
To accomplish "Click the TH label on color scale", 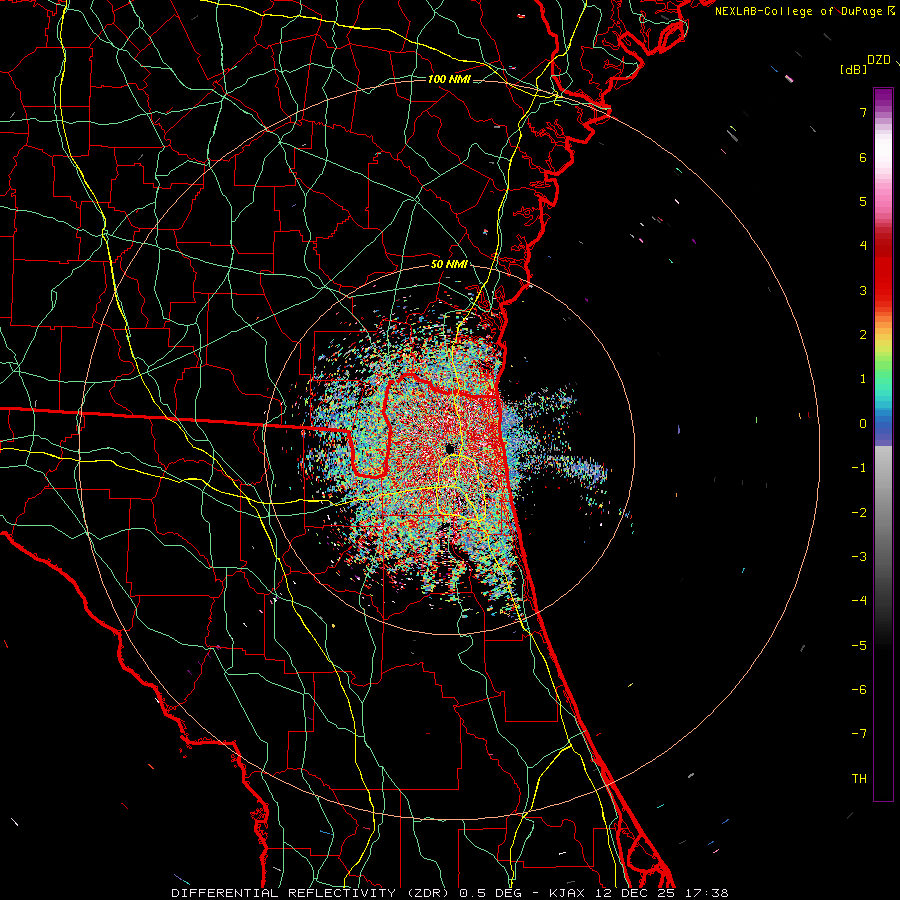I will [x=859, y=779].
